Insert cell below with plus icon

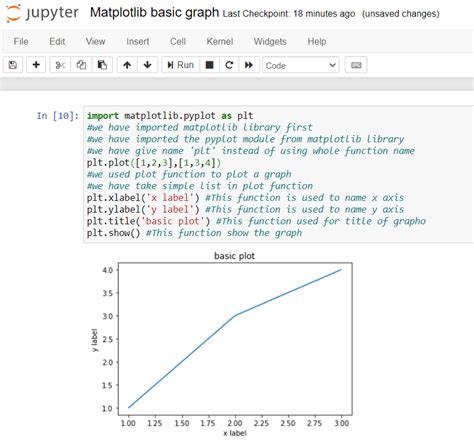pyautogui.click(x=36, y=65)
